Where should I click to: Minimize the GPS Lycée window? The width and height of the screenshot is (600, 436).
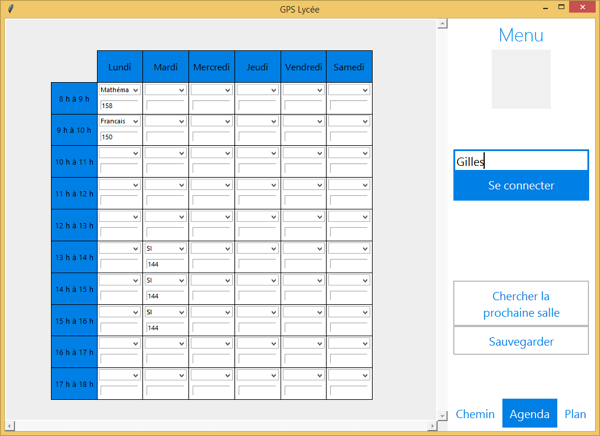(545, 8)
